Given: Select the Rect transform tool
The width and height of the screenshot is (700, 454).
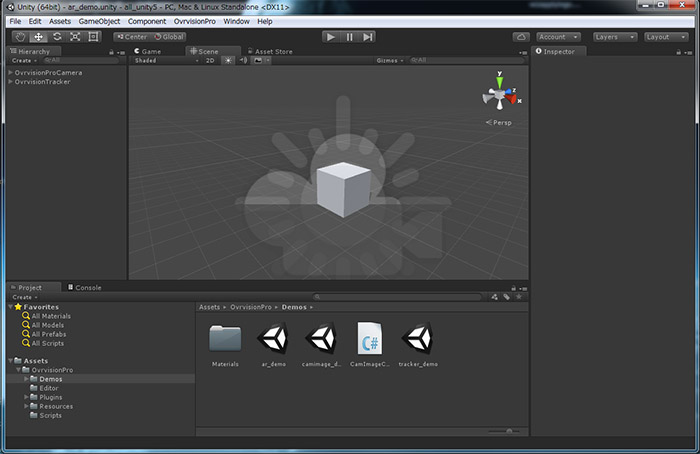Looking at the screenshot, I should (93, 37).
